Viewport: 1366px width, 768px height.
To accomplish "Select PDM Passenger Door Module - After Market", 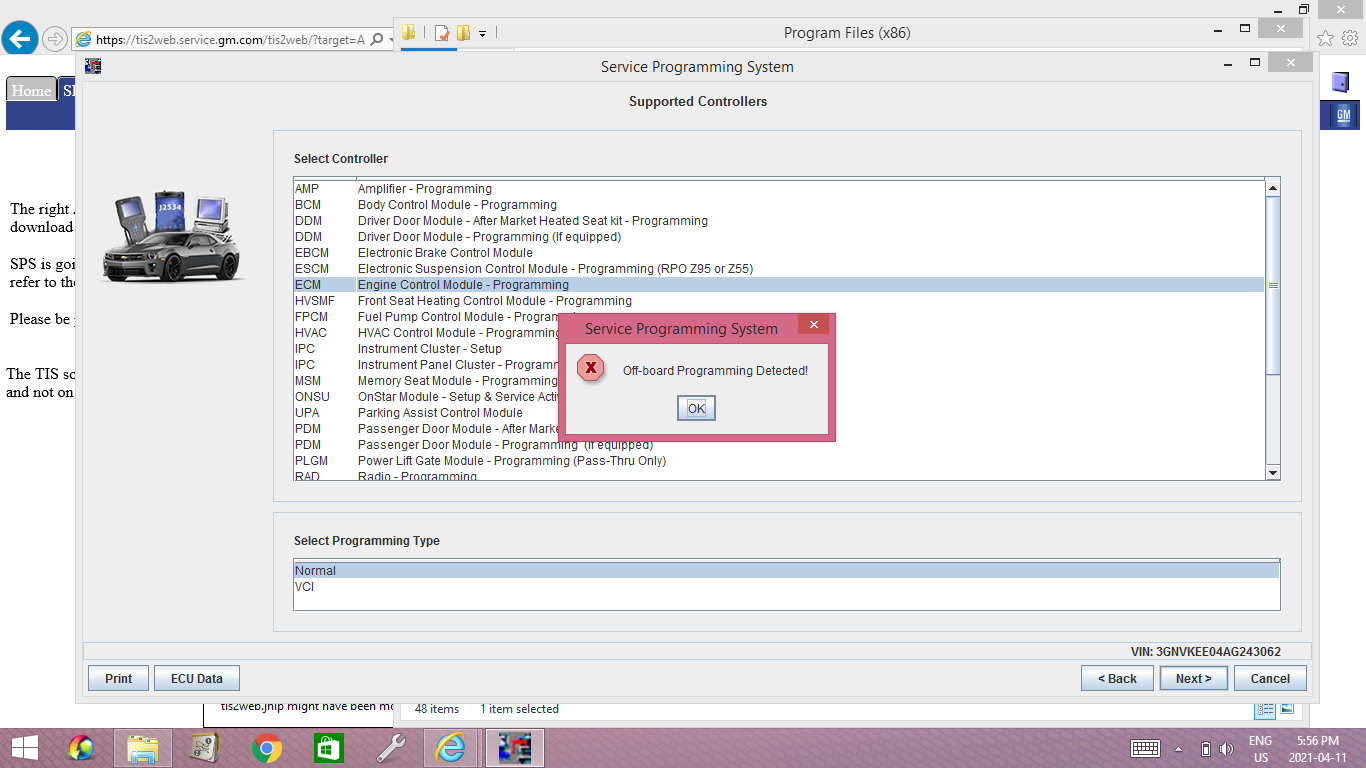I will [x=779, y=429].
